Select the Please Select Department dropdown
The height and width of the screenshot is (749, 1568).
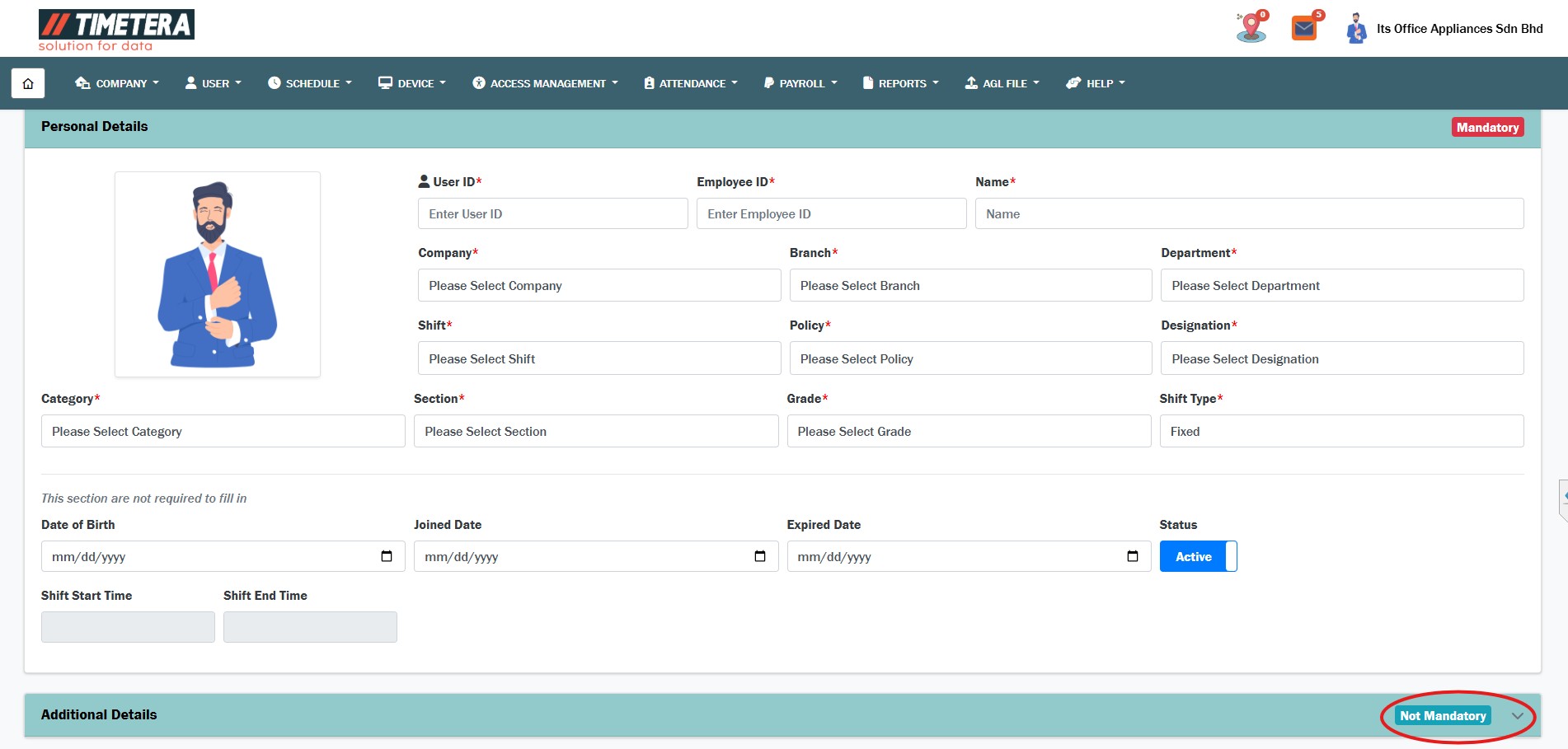[1341, 286]
